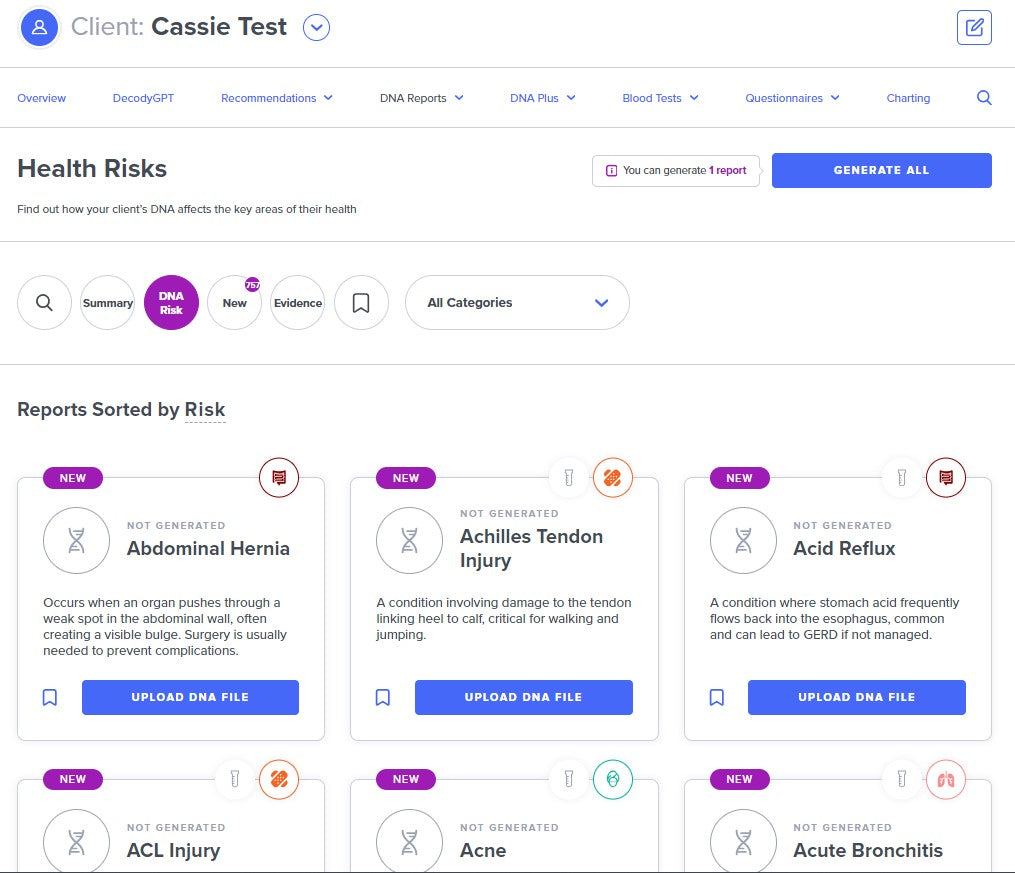1015x873 pixels.
Task: Open the search filter using the magnifier icon
Action: (44, 302)
